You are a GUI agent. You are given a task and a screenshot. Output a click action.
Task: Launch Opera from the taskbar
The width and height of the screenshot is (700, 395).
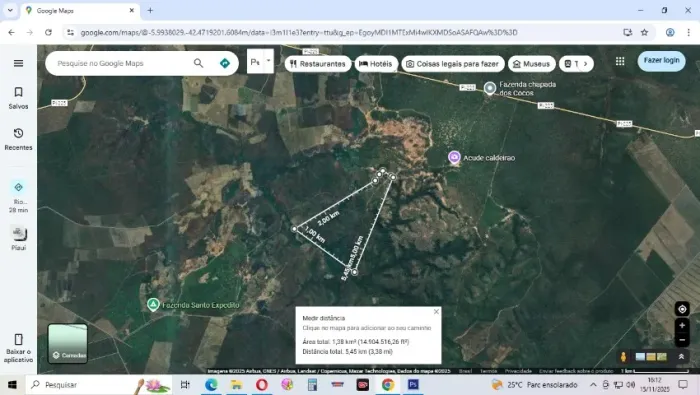262,385
